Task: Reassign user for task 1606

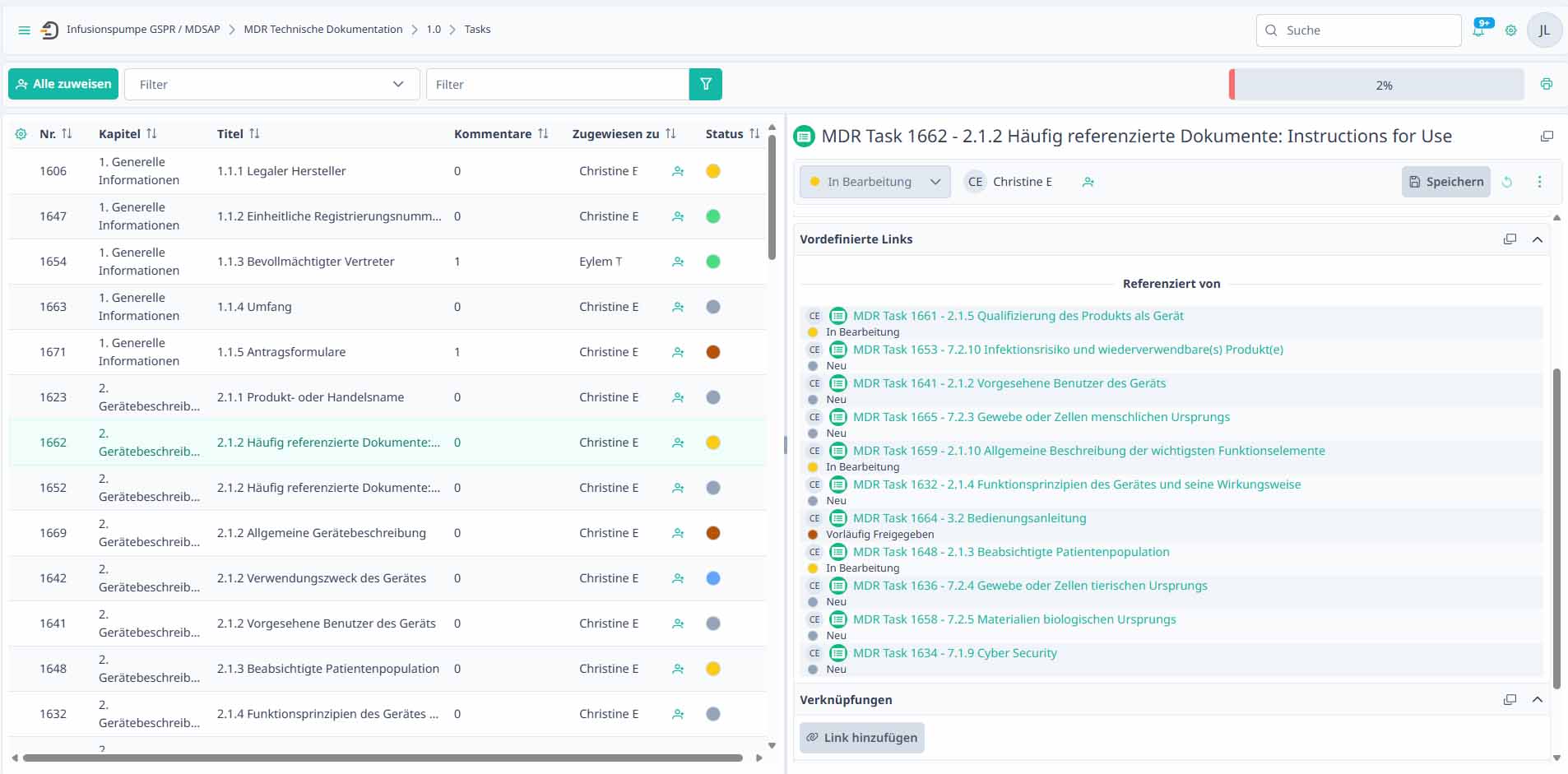Action: click(x=678, y=171)
